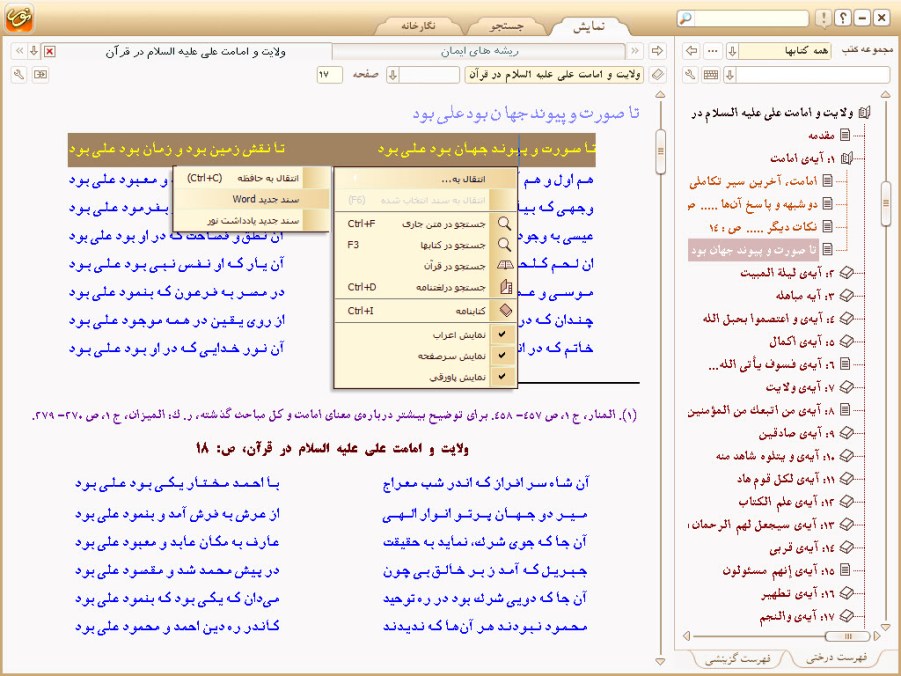Choose سند جدید Word from submenu

(252, 199)
